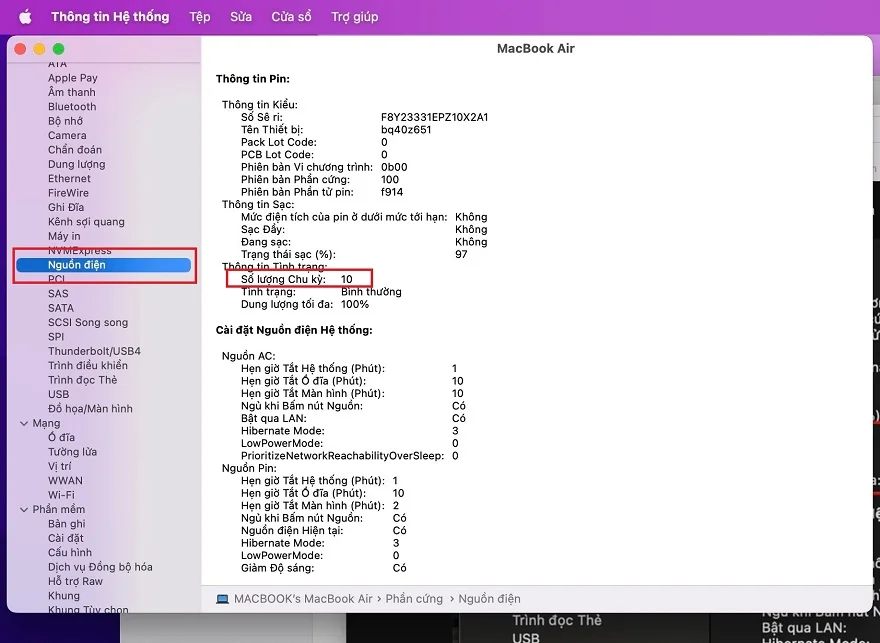Select Bluetooth in the hardware list
This screenshot has width=880, height=643.
[72, 107]
